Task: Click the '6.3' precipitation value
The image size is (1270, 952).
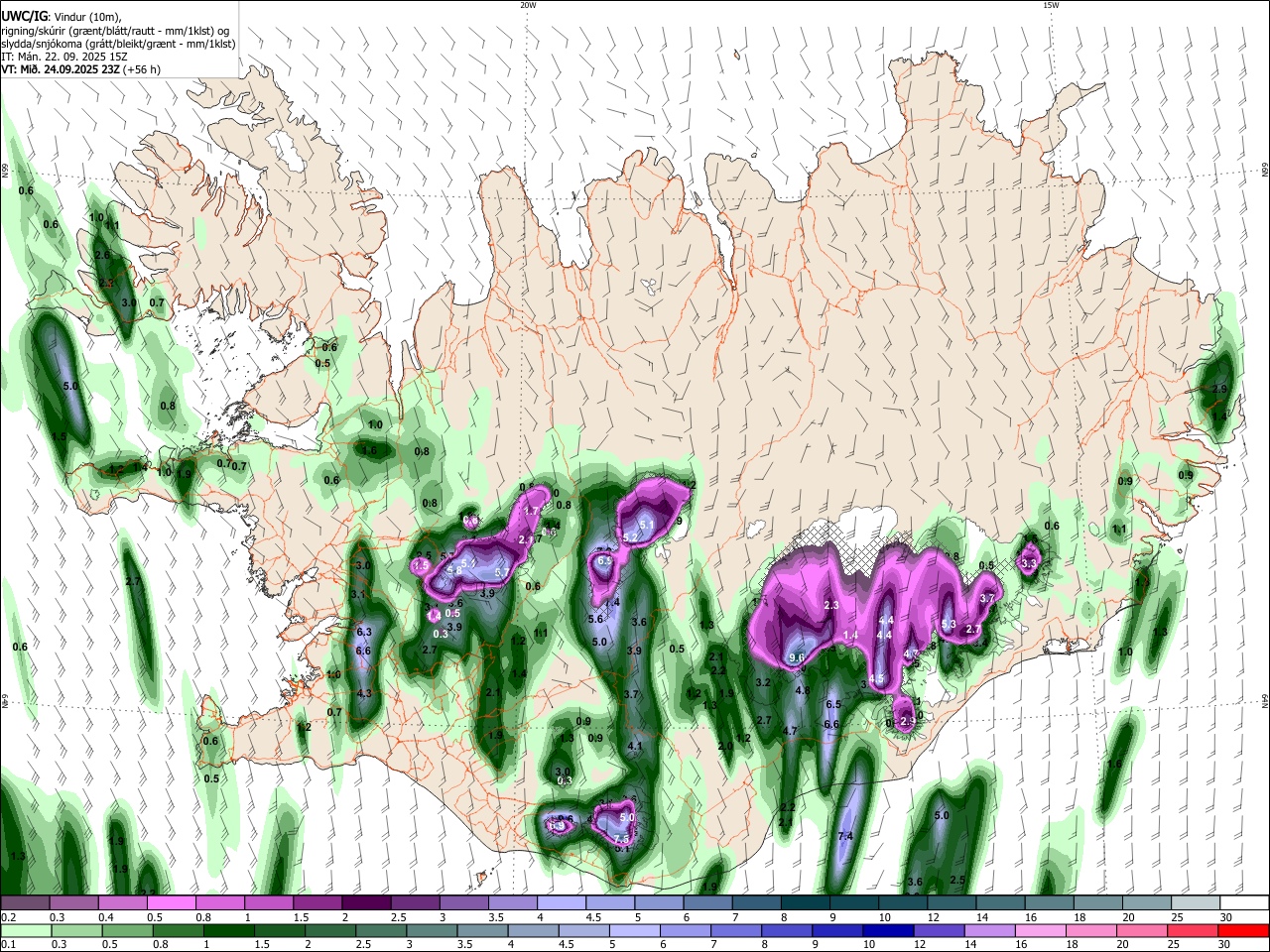Action: (363, 632)
